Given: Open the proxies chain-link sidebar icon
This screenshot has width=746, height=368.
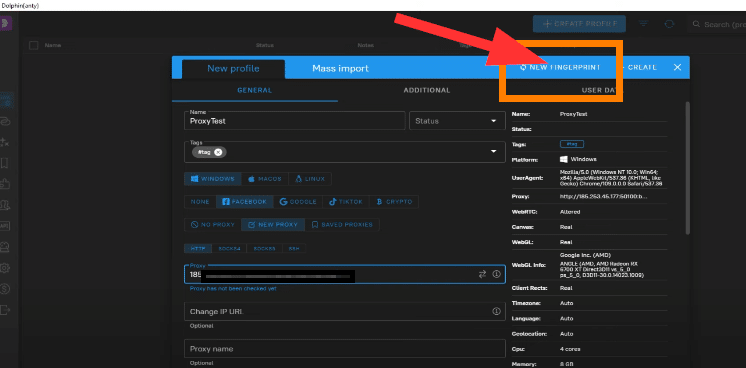Looking at the screenshot, I should pos(5,122).
